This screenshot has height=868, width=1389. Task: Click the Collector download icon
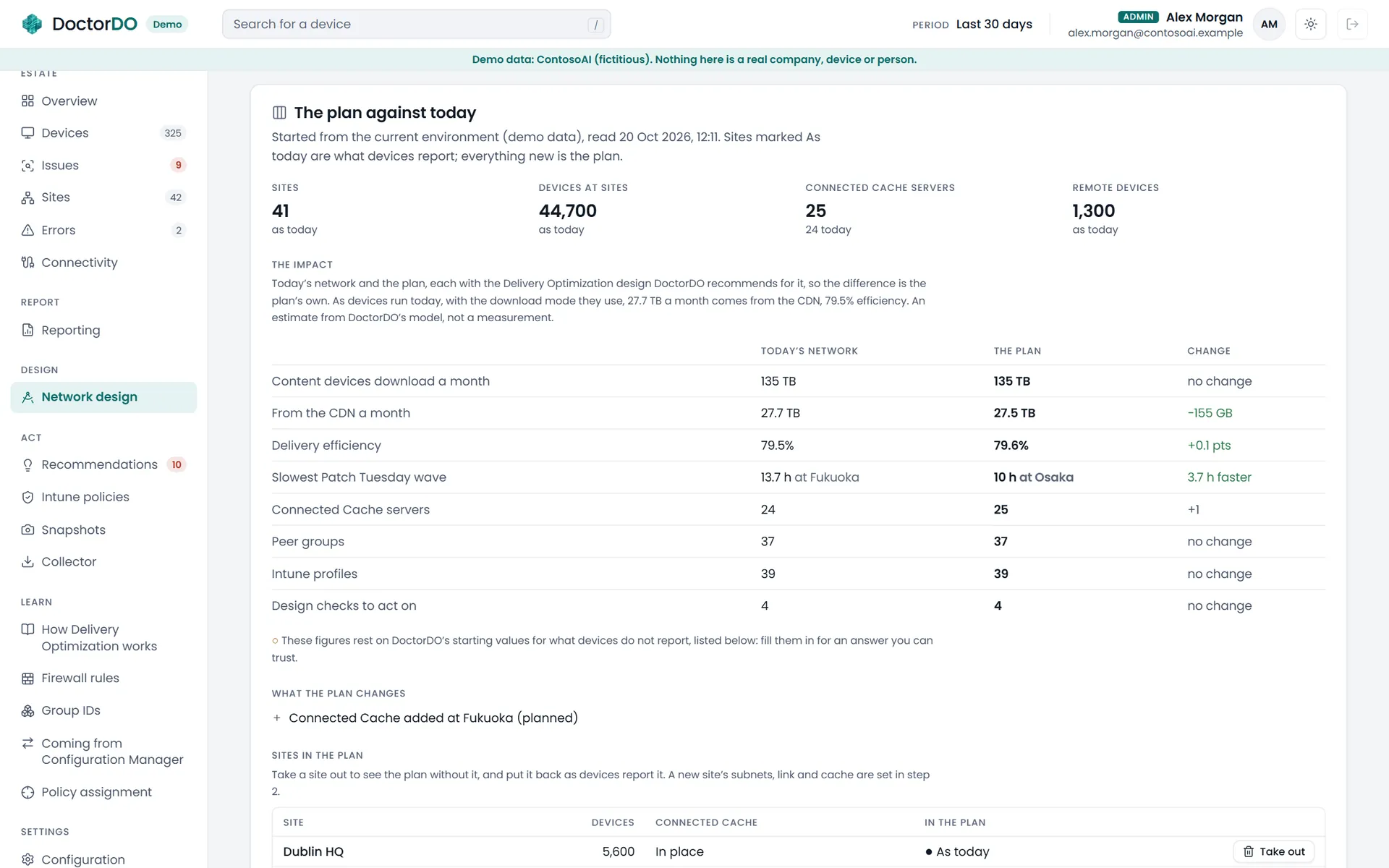click(27, 561)
